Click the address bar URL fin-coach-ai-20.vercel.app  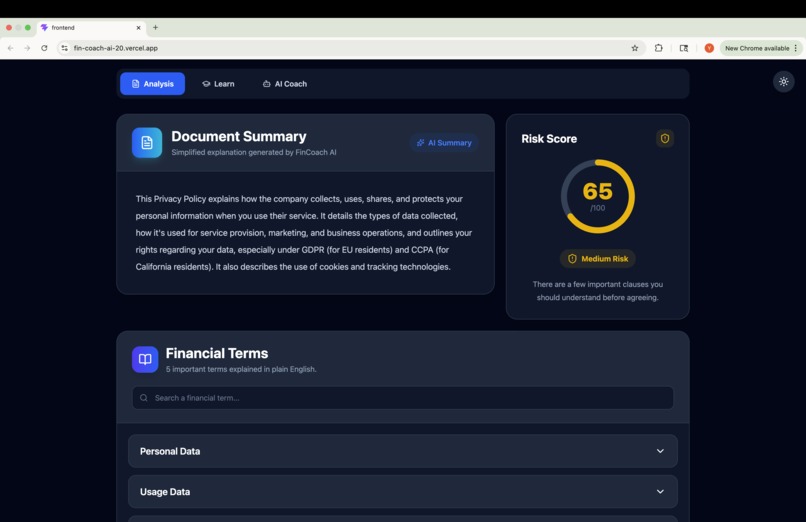click(116, 48)
